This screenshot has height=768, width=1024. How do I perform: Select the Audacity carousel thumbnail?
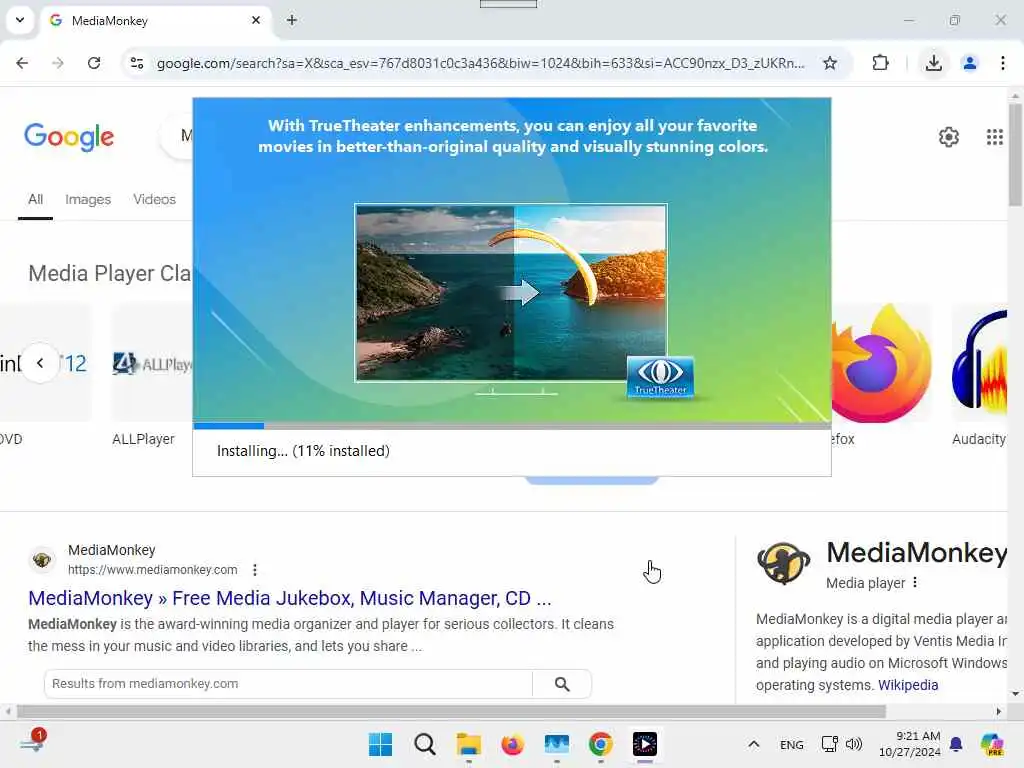point(980,364)
